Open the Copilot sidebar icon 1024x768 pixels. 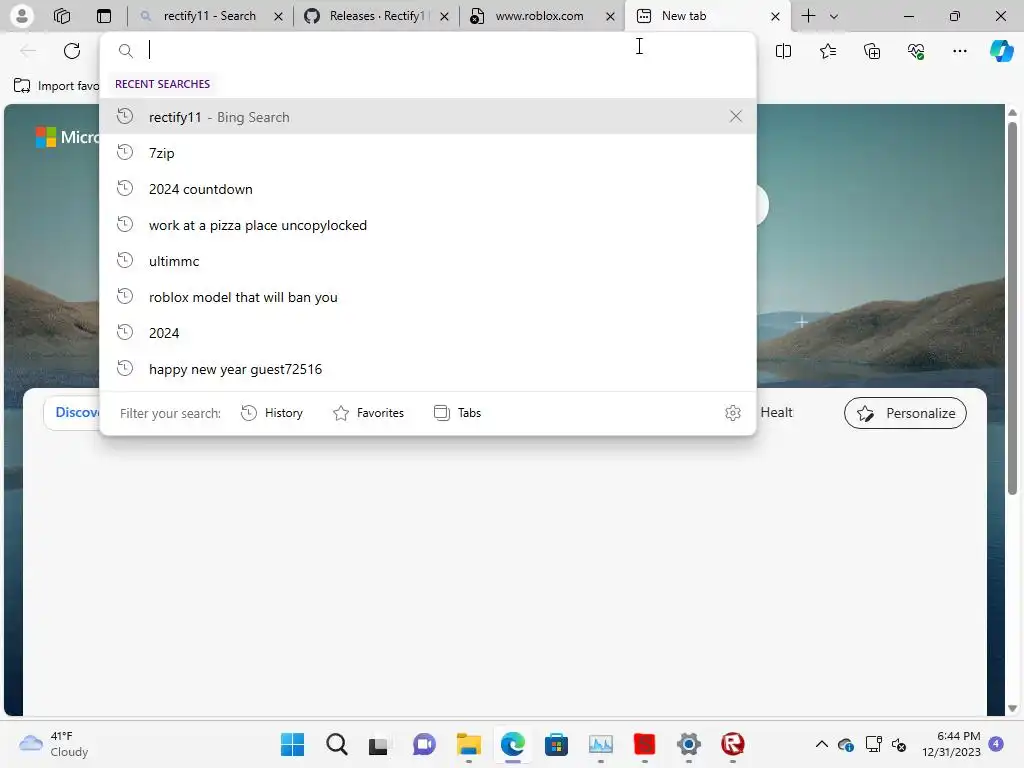pos(1001,51)
